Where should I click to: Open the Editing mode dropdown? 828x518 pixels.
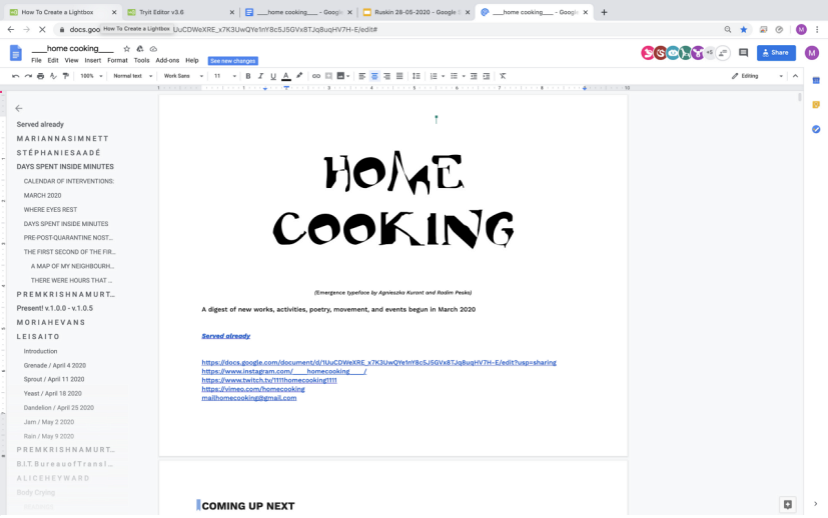click(x=763, y=76)
